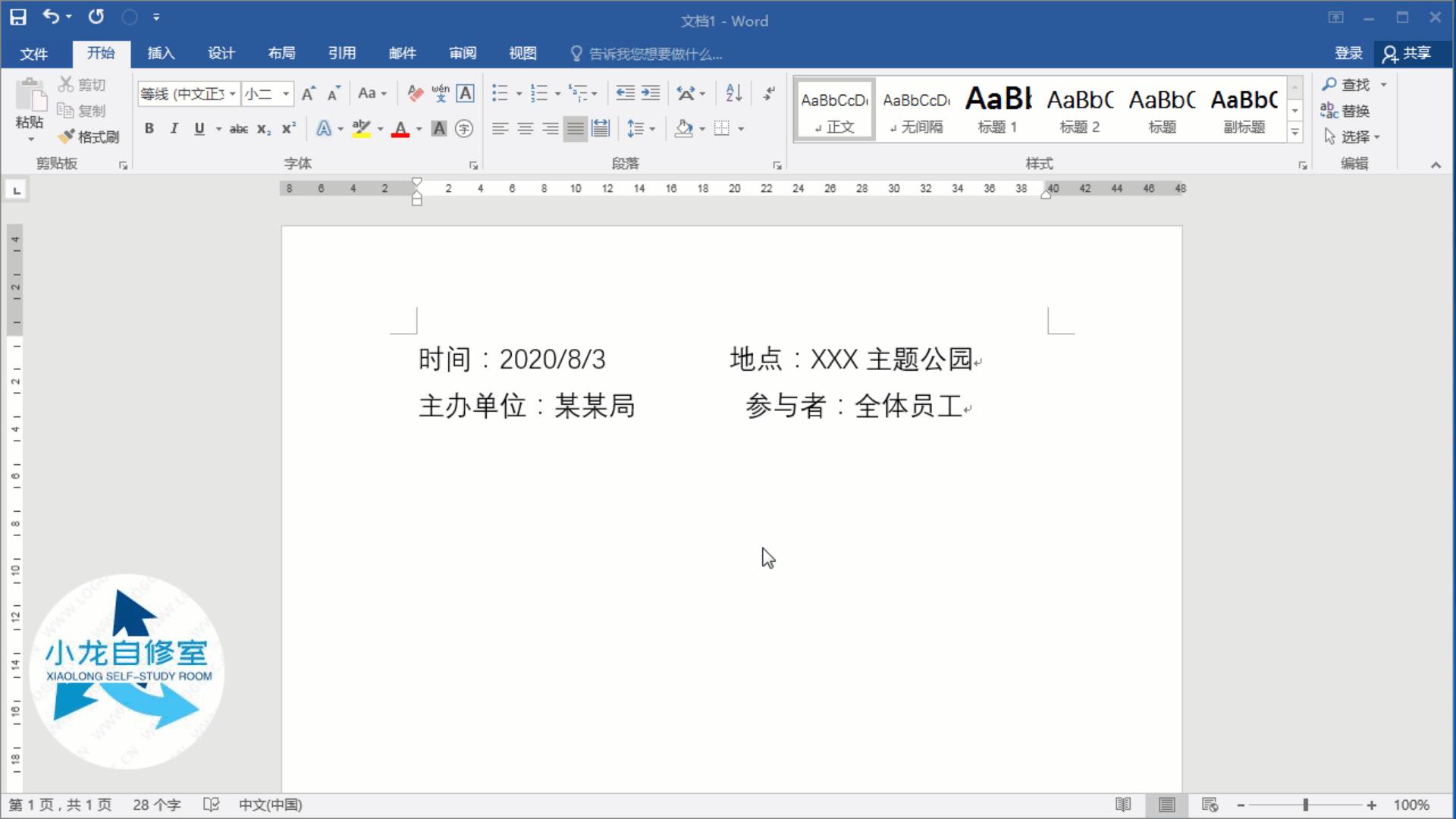Enable subscript formatting

pos(262,129)
